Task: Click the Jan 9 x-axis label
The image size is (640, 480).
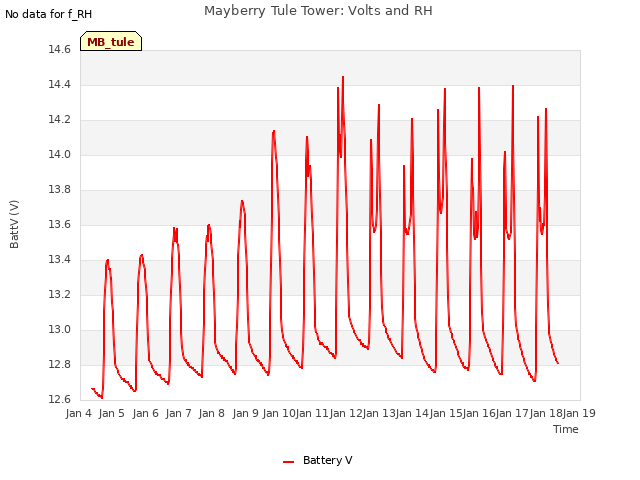Action: coord(246,413)
